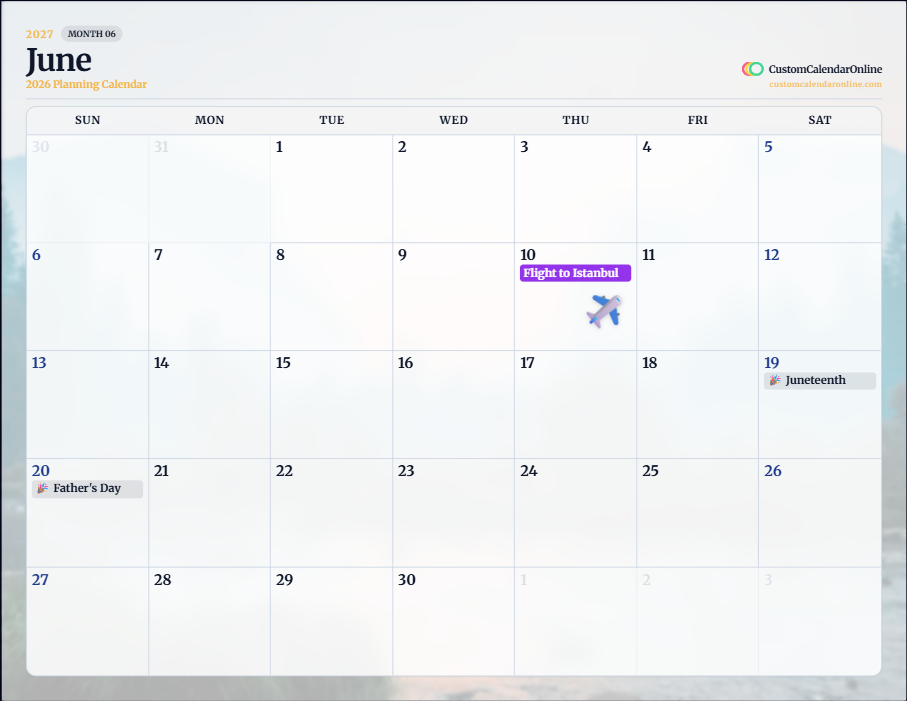Click the 2027 year label
The image size is (907, 701).
click(39, 34)
